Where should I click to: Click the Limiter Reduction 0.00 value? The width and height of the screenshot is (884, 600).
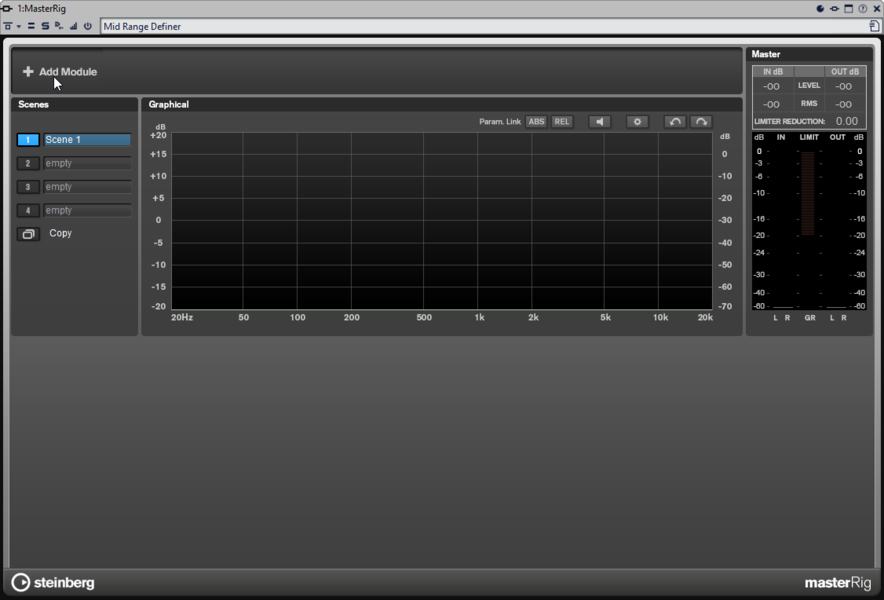(x=846, y=121)
